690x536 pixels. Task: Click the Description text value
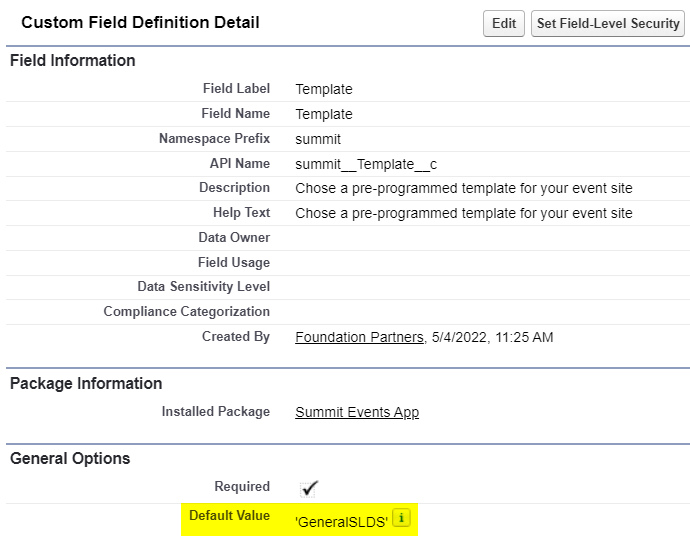(x=464, y=188)
